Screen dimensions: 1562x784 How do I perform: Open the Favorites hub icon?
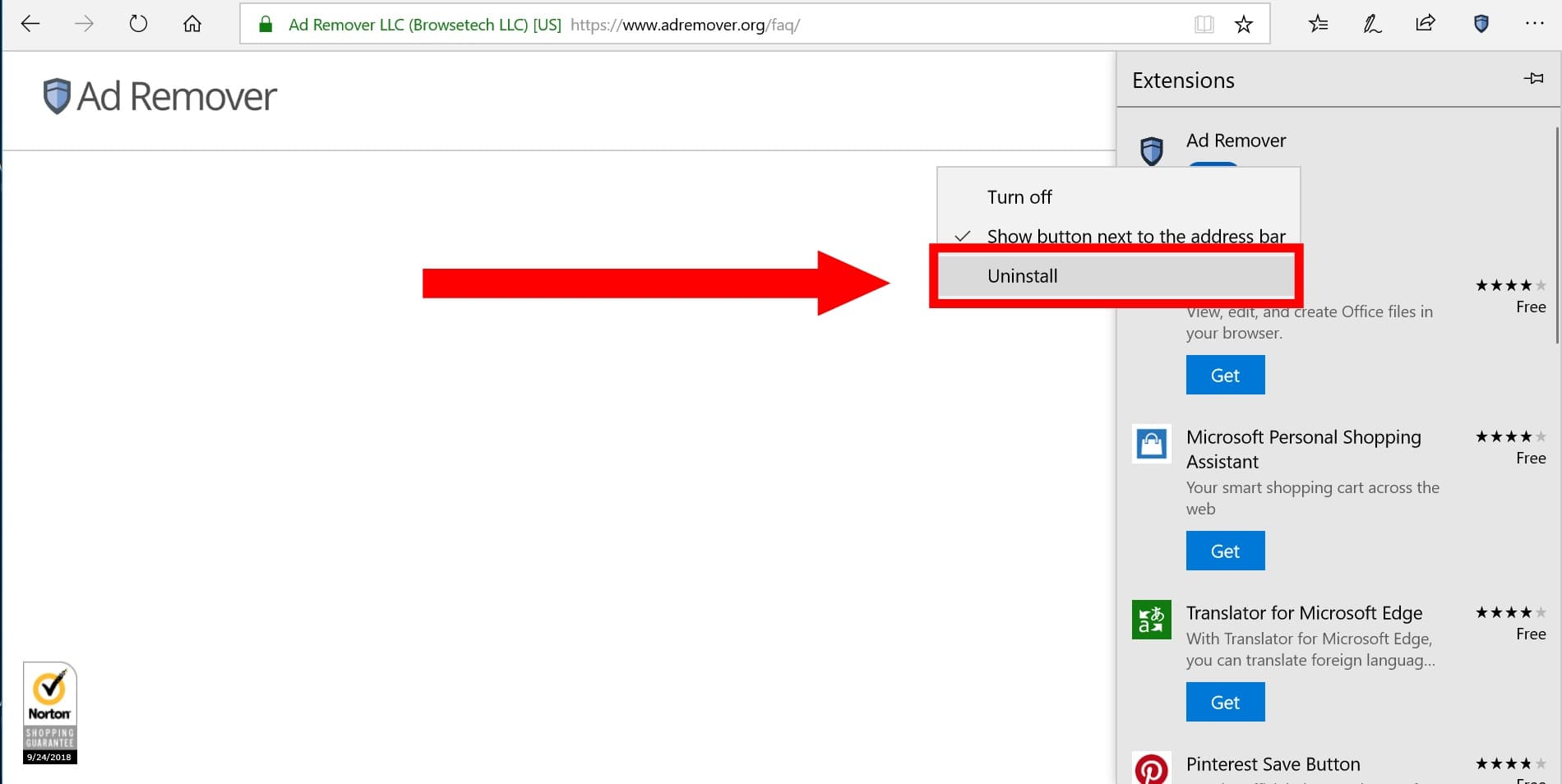pyautogui.click(x=1319, y=24)
